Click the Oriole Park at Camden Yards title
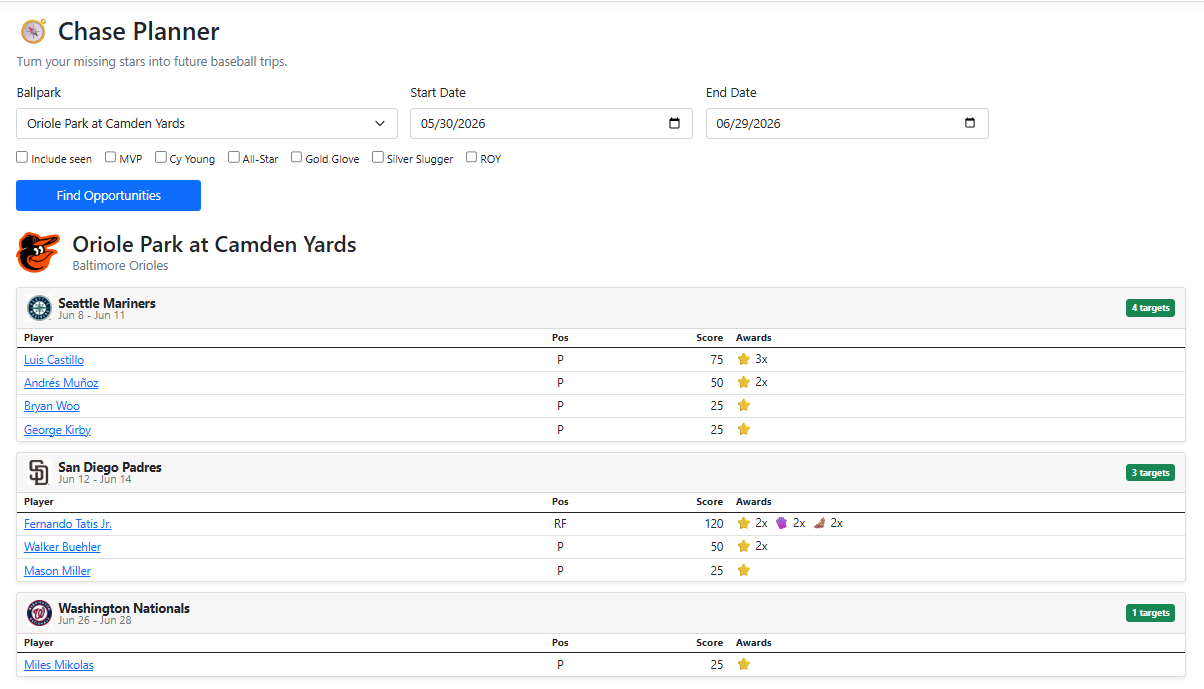This screenshot has width=1204, height=689. [214, 244]
